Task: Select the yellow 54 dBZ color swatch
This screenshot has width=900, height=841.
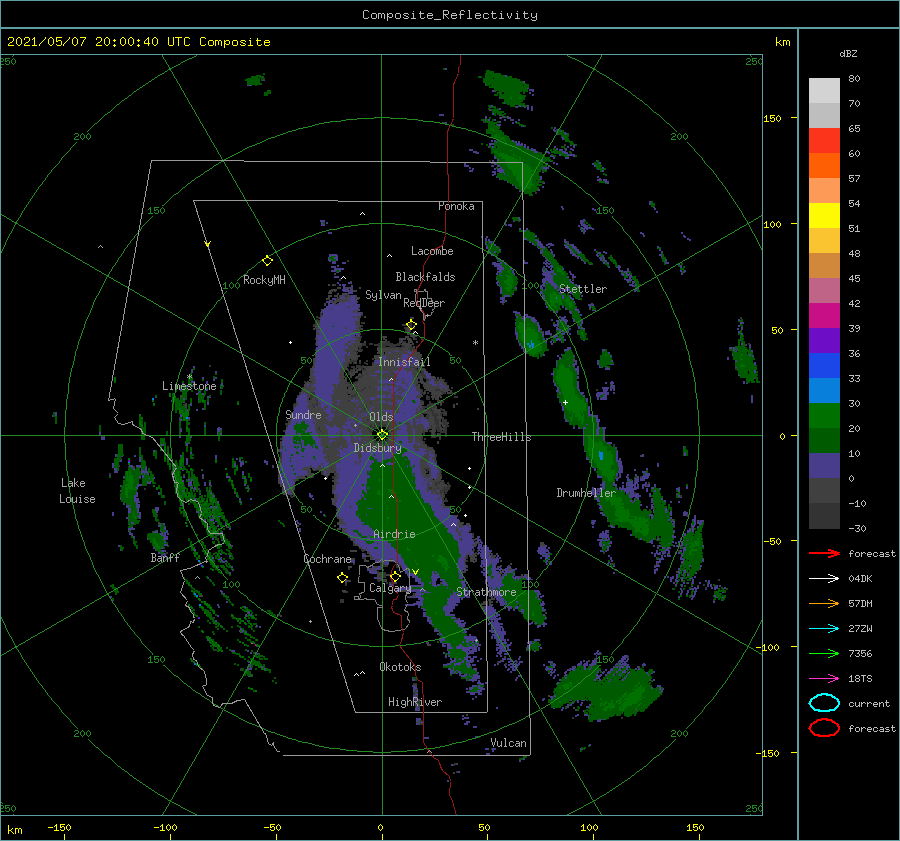Action: point(824,215)
